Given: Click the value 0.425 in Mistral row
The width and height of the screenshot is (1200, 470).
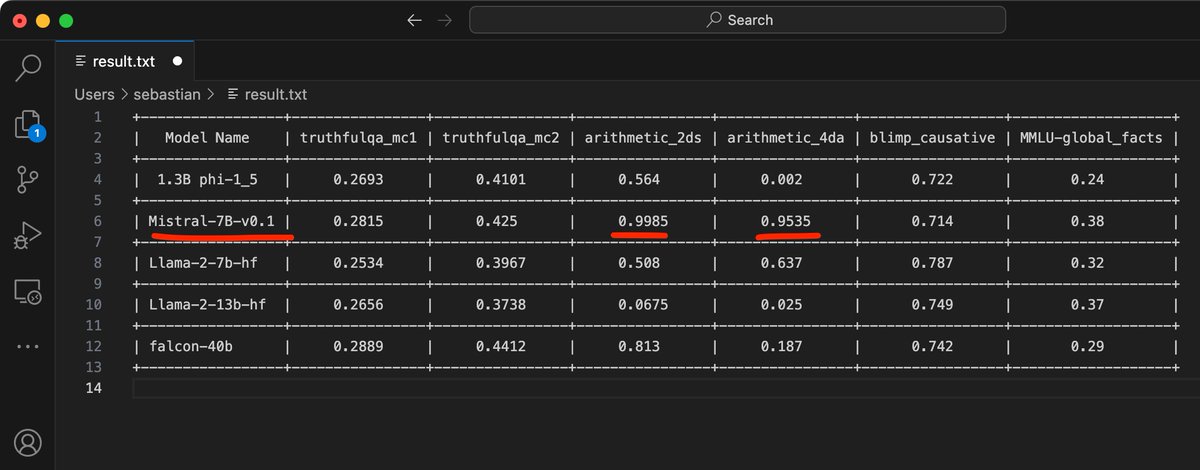Looking at the screenshot, I should 497,221.
